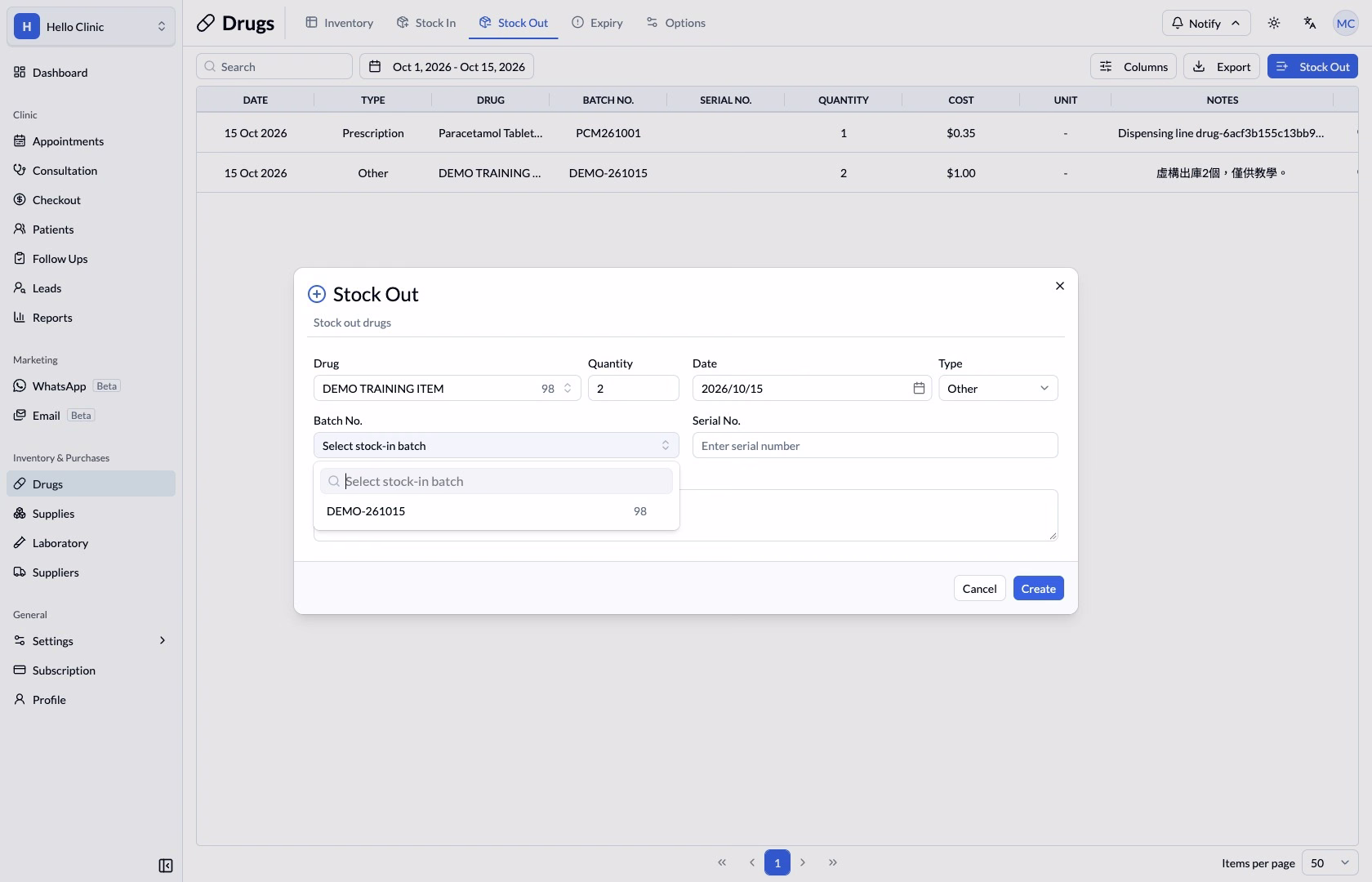Go to the last page arrow

pos(833,862)
